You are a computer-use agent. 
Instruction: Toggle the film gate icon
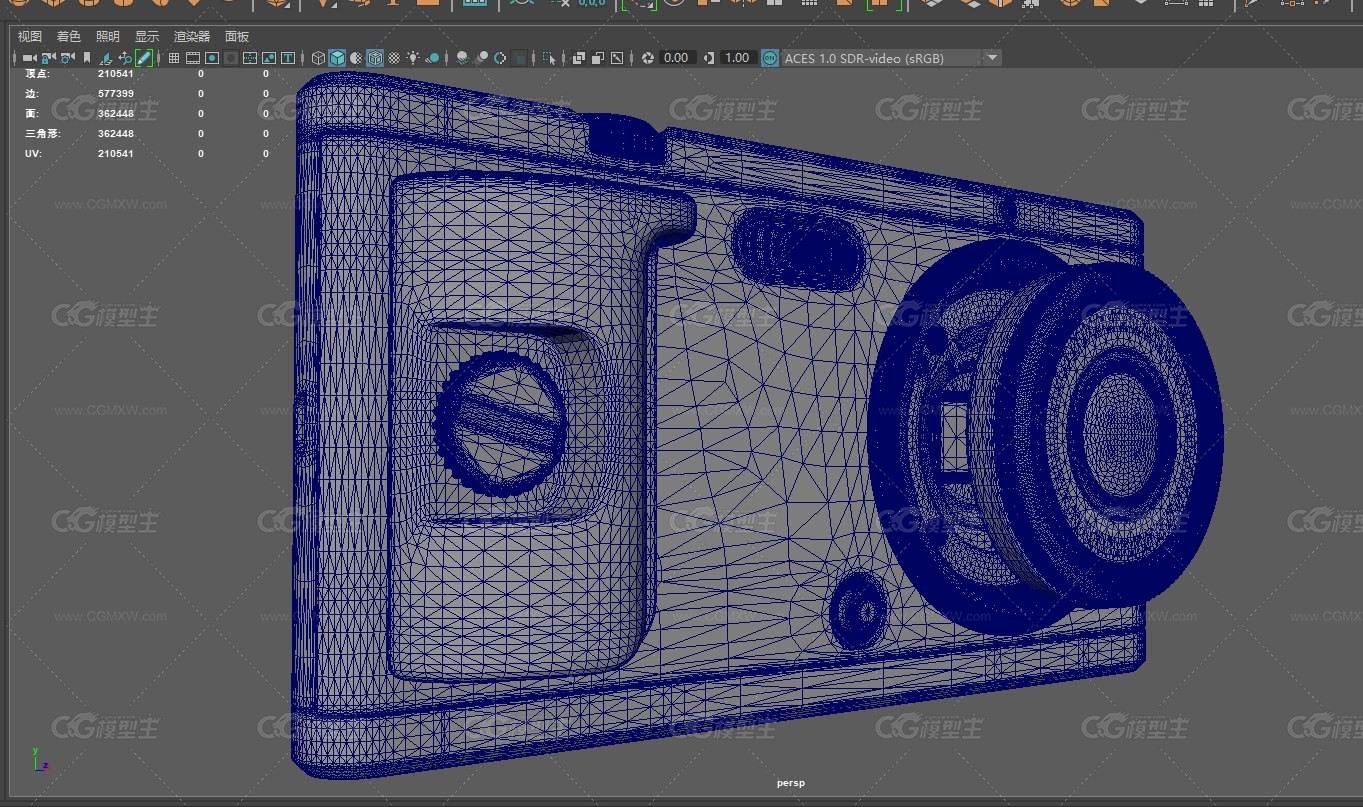point(193,58)
